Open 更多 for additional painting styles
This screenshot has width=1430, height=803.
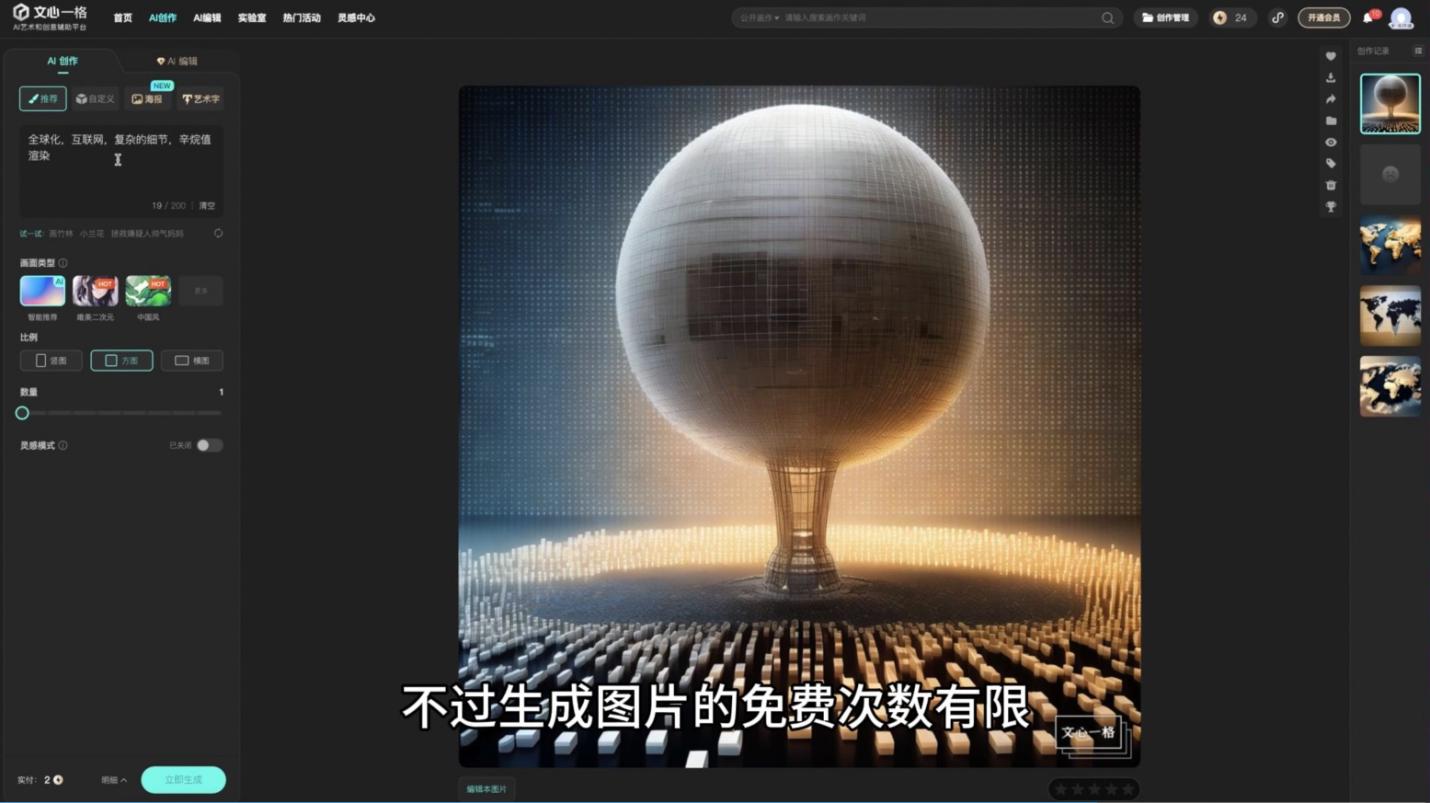point(200,290)
